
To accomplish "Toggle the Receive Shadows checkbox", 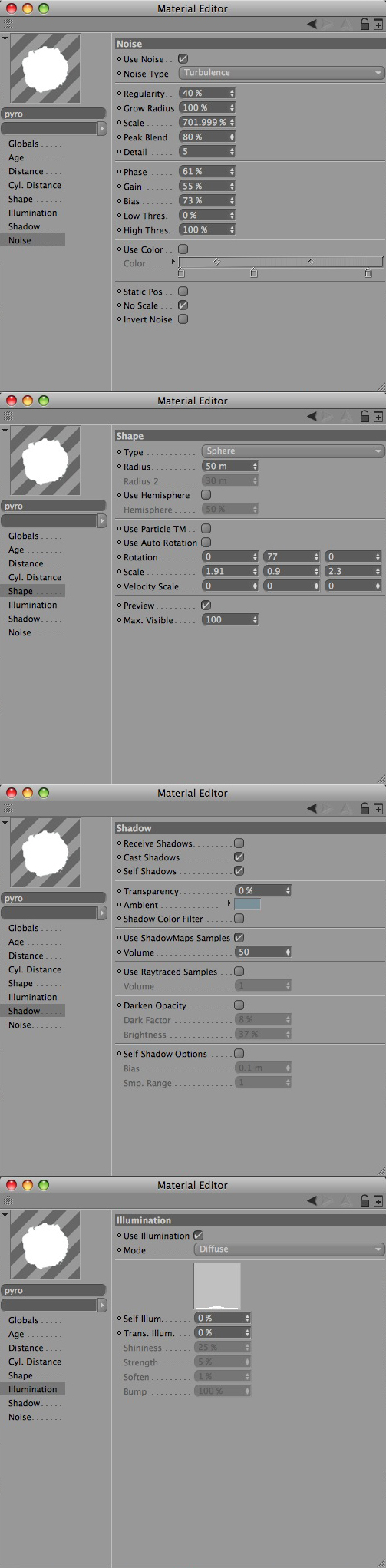I will pos(239,843).
